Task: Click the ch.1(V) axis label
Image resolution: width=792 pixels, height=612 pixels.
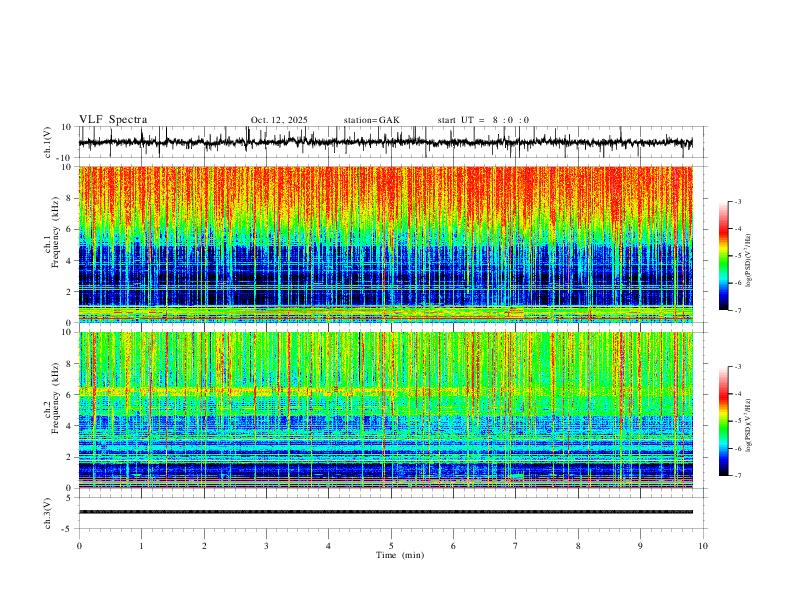Action: [x=48, y=142]
